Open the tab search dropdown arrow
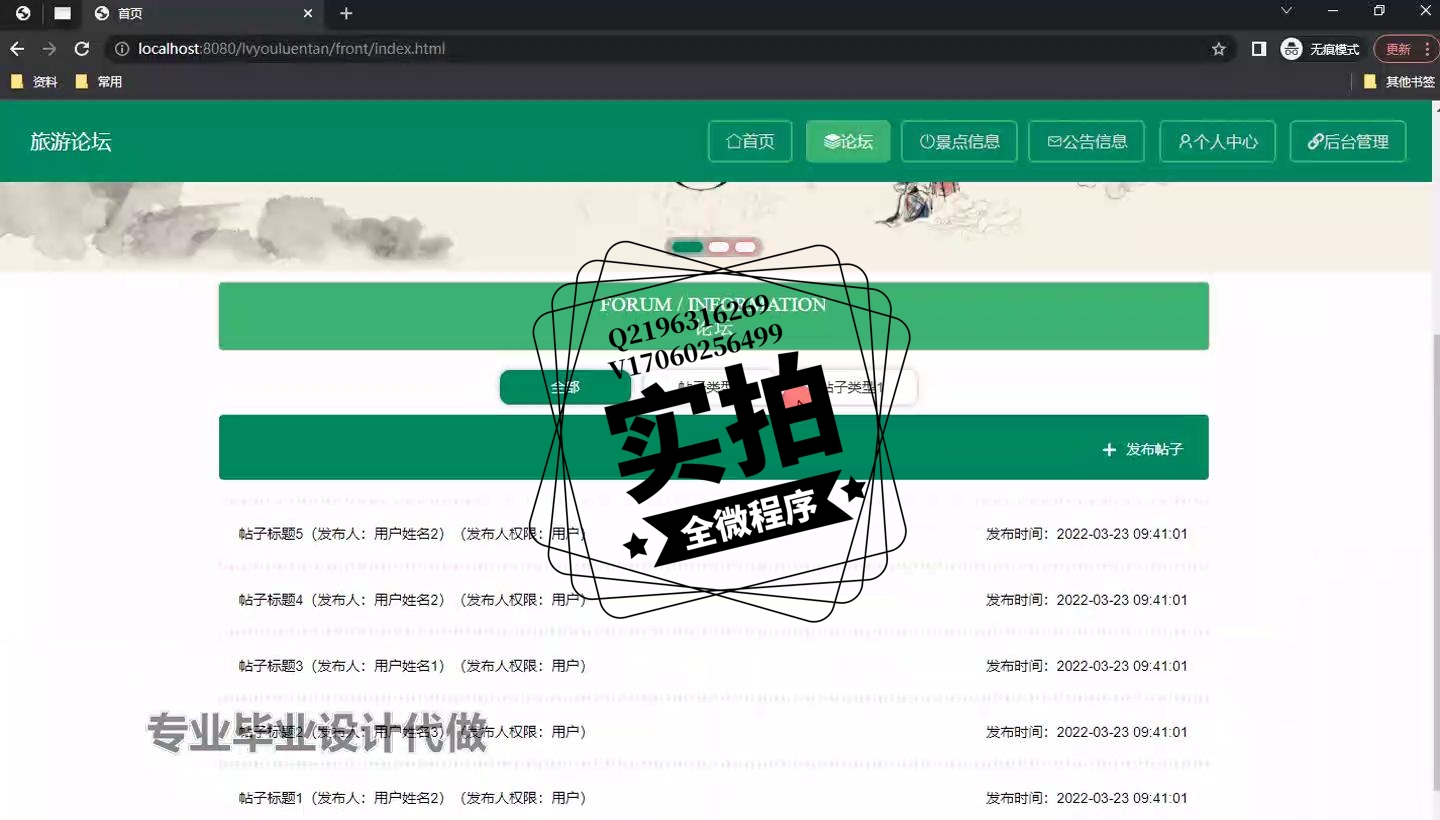 pyautogui.click(x=1287, y=11)
